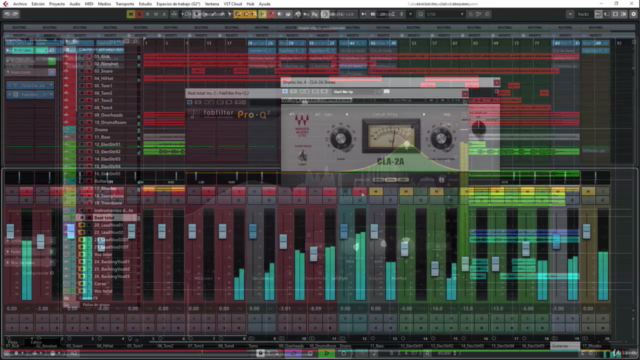The height and width of the screenshot is (360, 640).
Task: Select the 04_HiHat track
Action: pyautogui.click(x=103, y=78)
